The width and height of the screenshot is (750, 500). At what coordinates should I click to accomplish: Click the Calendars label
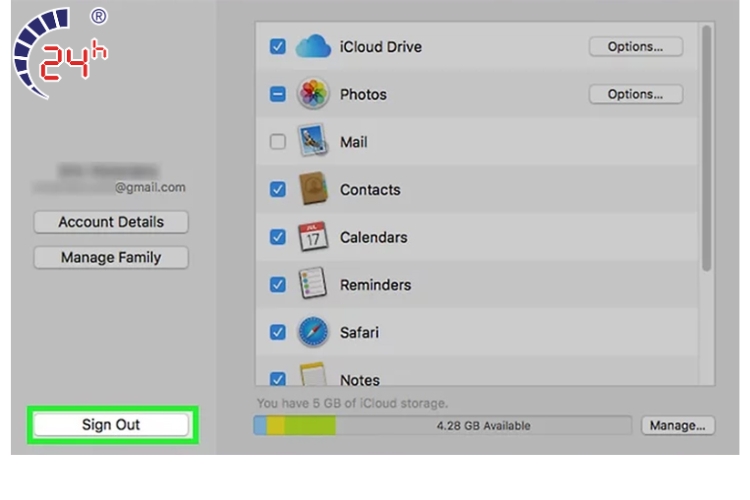pos(374,237)
